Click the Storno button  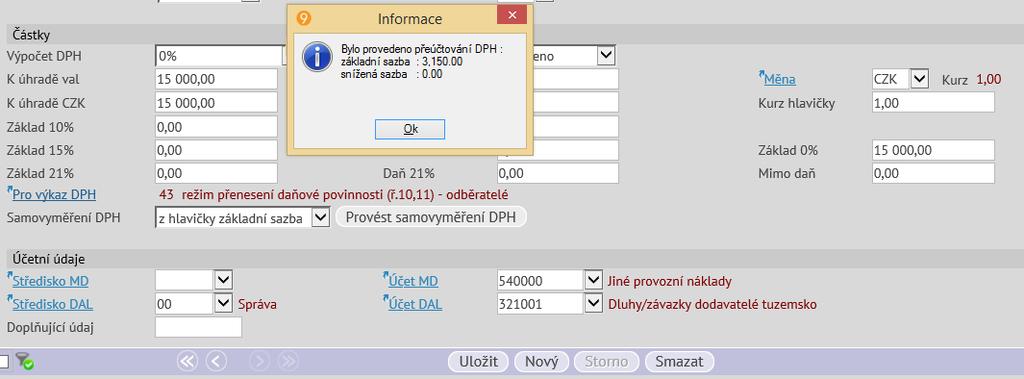pyautogui.click(x=607, y=361)
